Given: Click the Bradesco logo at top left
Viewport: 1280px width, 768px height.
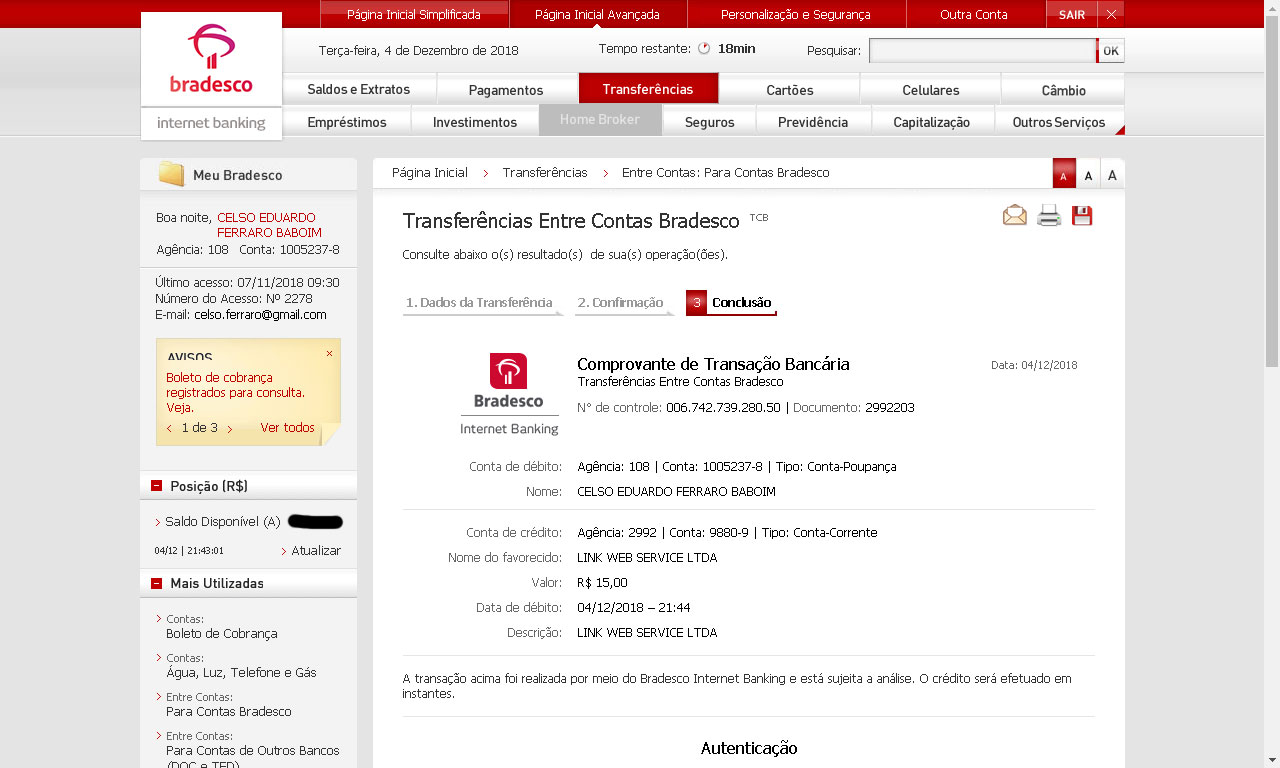Looking at the screenshot, I should click(211, 60).
